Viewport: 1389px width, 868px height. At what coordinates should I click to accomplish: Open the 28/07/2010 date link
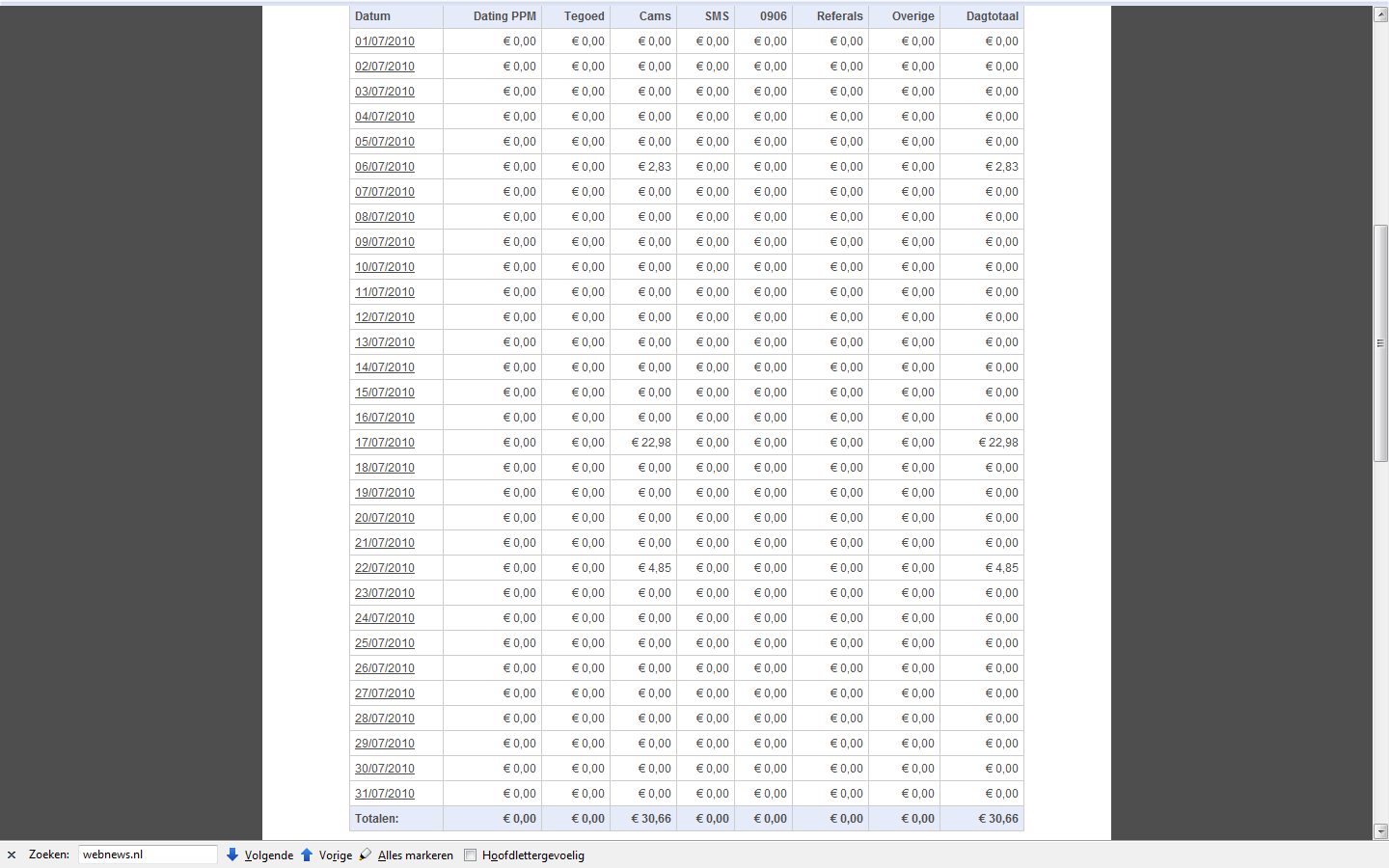tap(385, 719)
